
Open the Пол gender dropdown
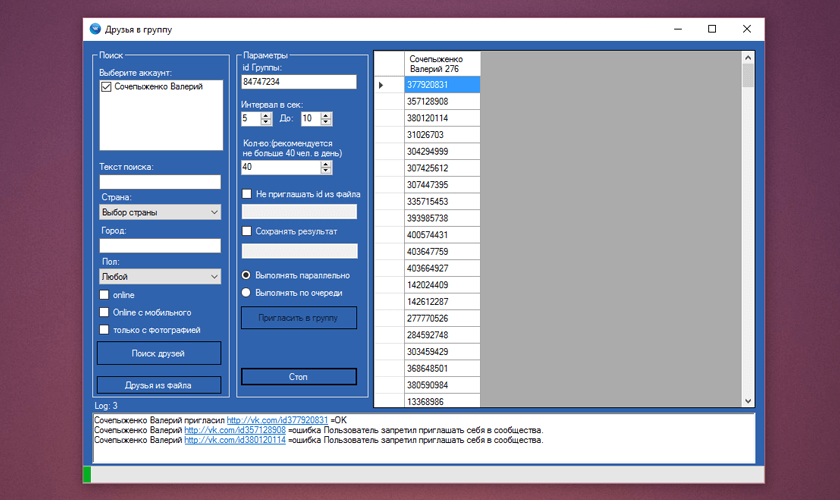pyautogui.click(x=160, y=277)
